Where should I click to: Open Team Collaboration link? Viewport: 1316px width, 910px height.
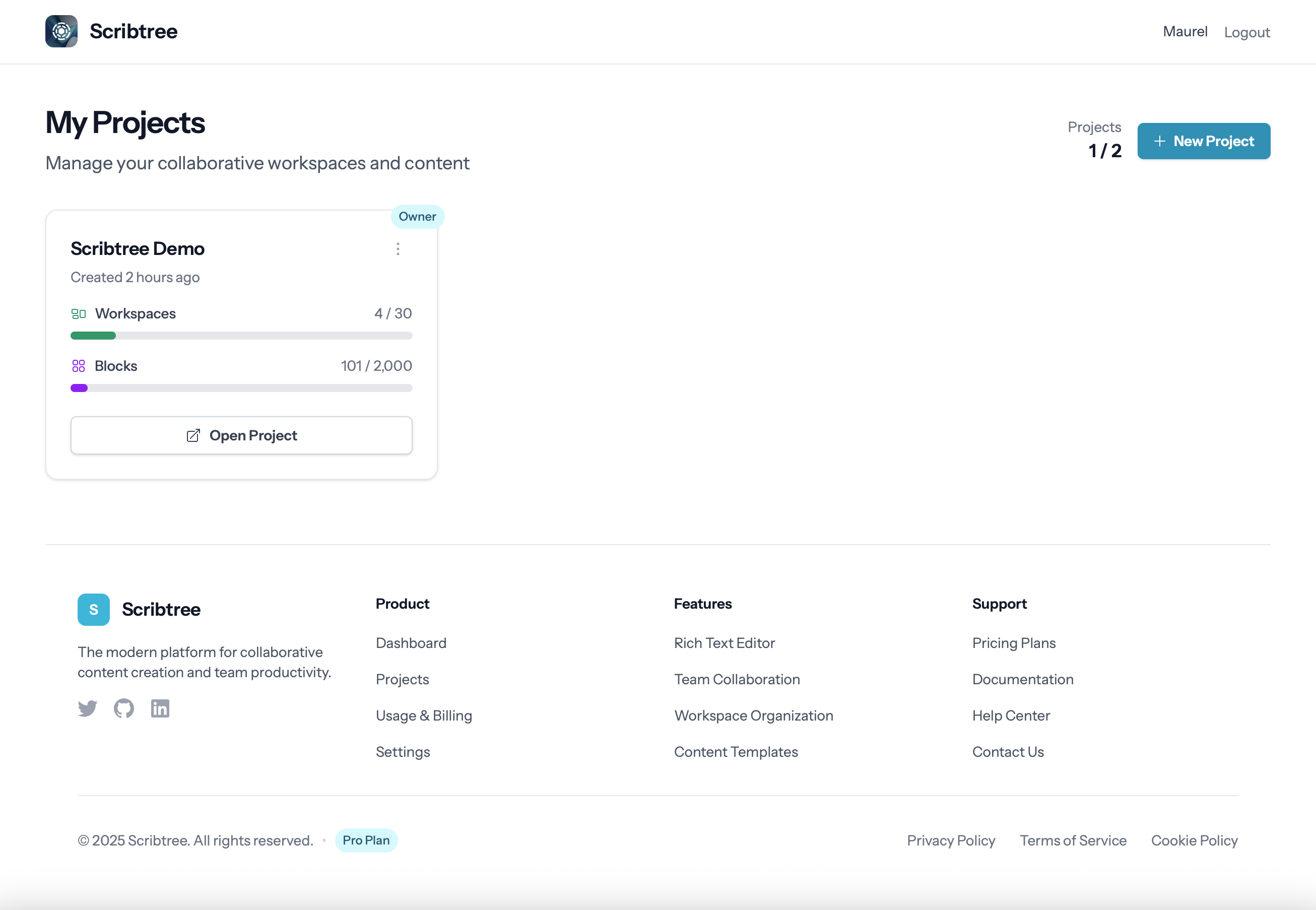point(737,679)
